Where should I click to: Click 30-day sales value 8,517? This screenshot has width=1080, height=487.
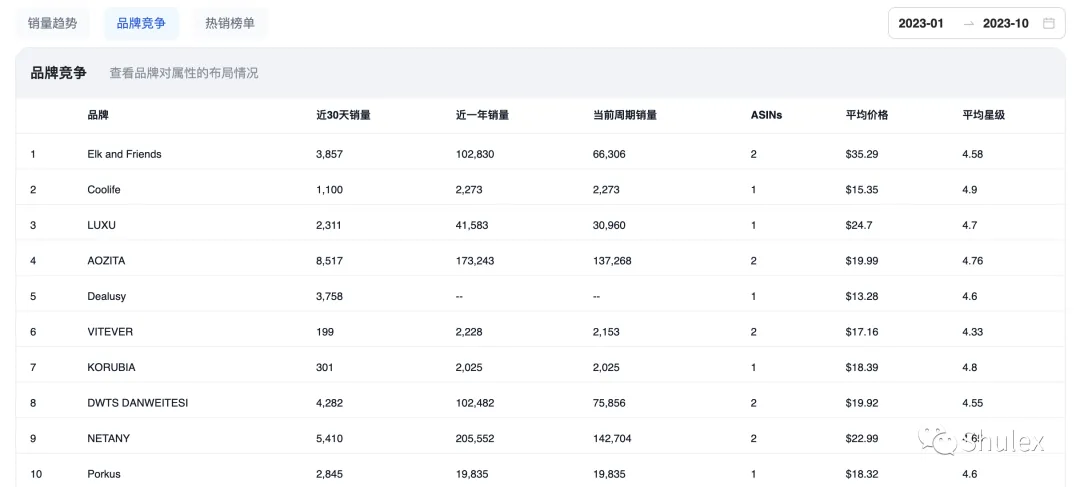(x=329, y=261)
